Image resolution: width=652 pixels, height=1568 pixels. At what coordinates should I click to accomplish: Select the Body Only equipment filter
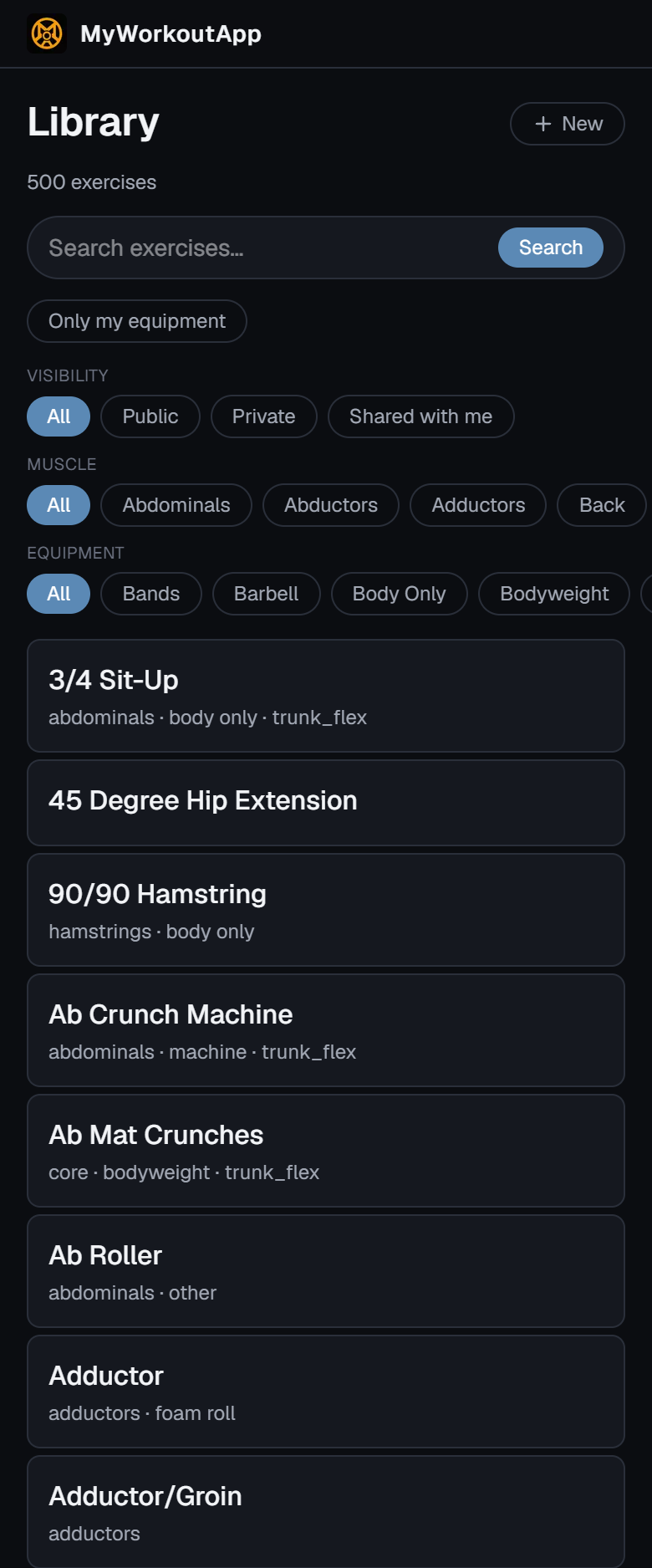coord(400,594)
